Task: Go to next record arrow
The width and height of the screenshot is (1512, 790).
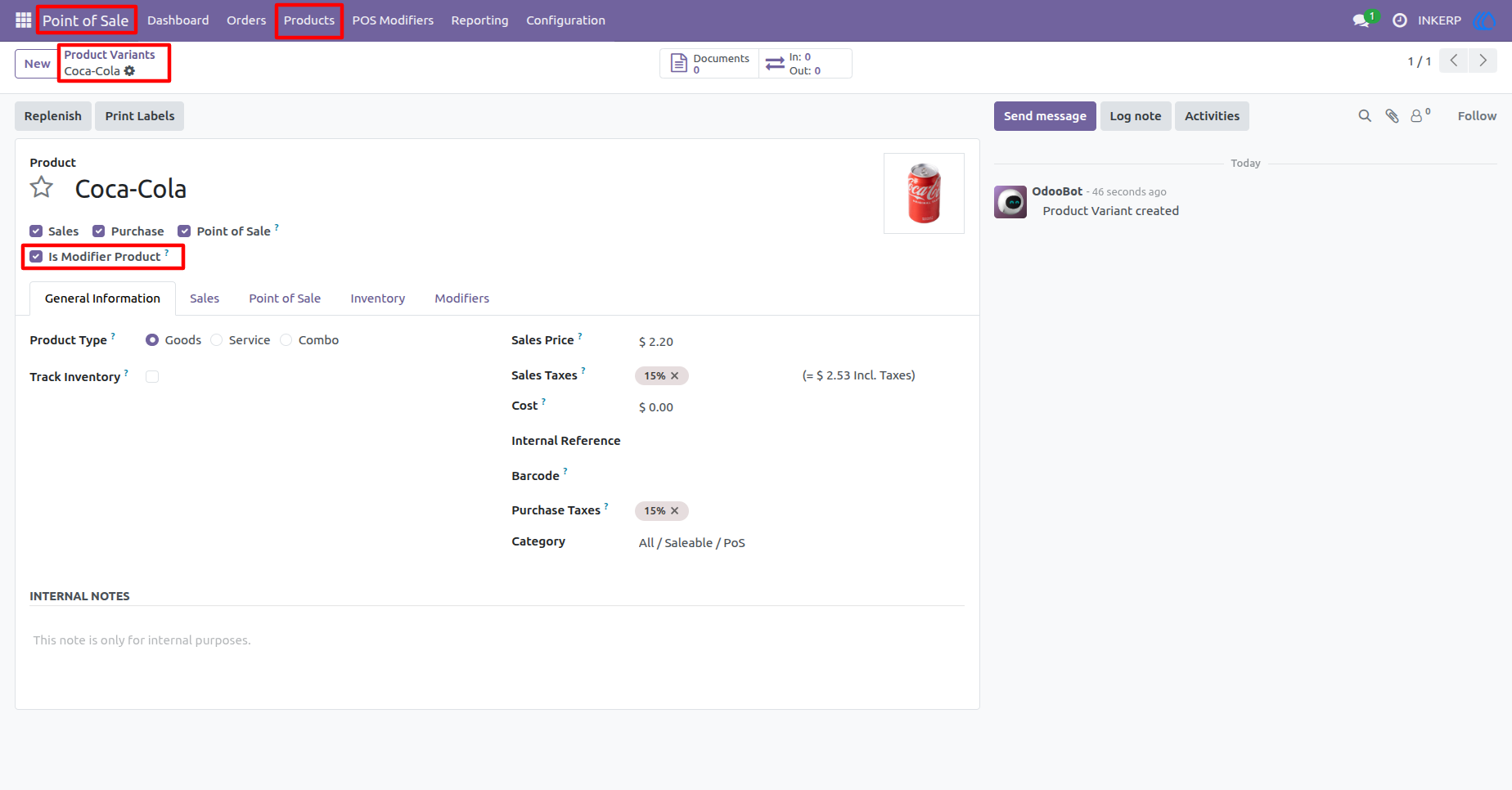Action: click(x=1483, y=61)
